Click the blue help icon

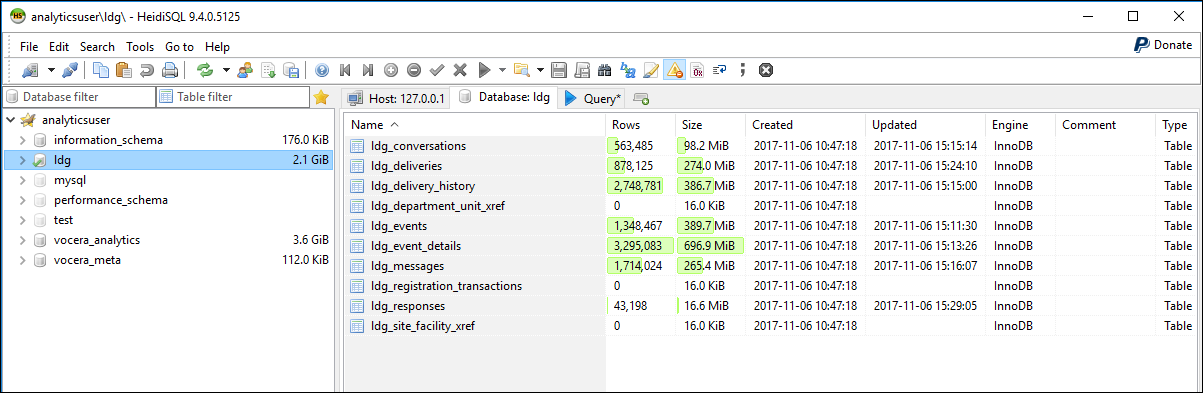[321, 70]
